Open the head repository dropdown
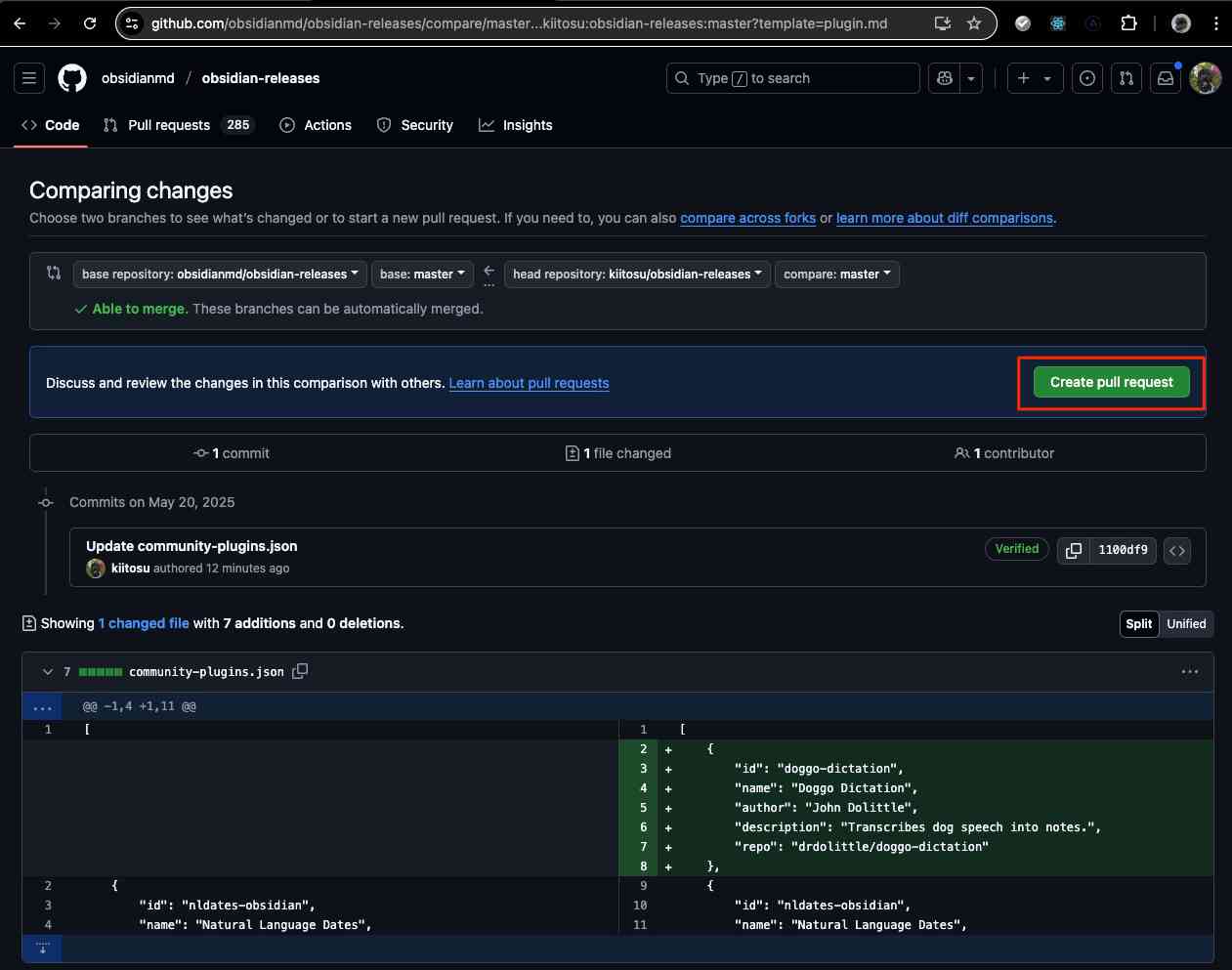 click(637, 274)
